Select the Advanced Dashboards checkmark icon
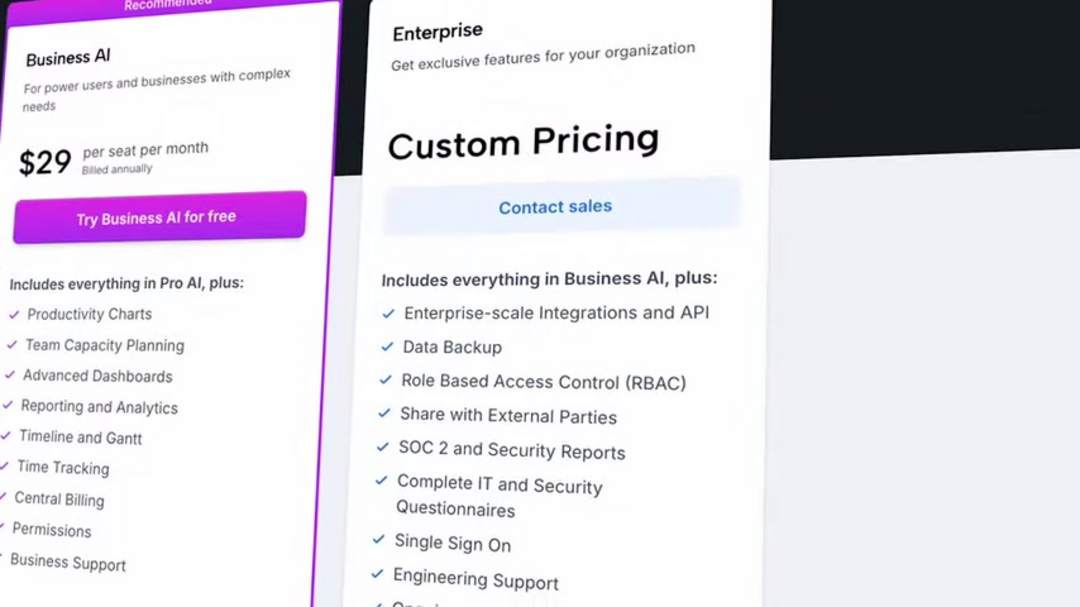Viewport: 1080px width, 607px height. (x=10, y=375)
